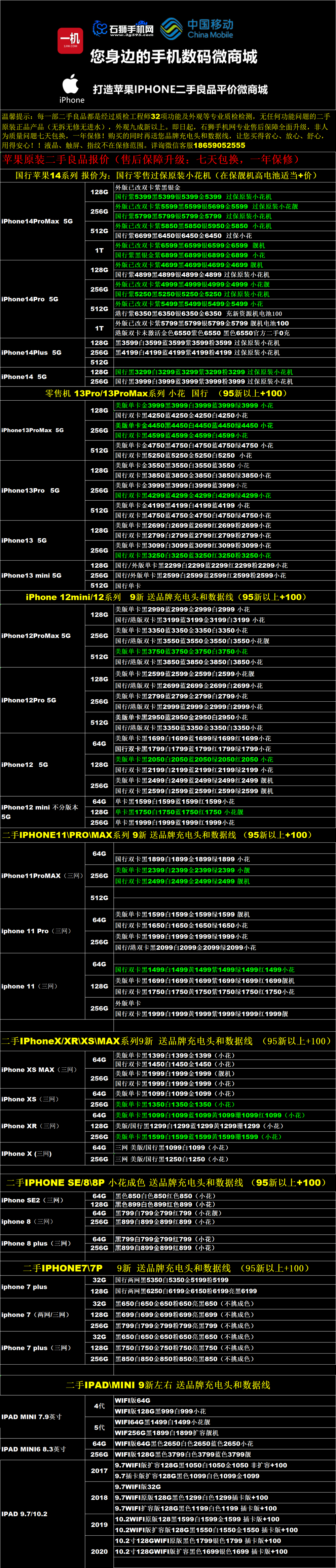Select the IPAD MINI 7.9英寸 cell
Viewport: 336px width, 1568px height.
click(42, 1416)
